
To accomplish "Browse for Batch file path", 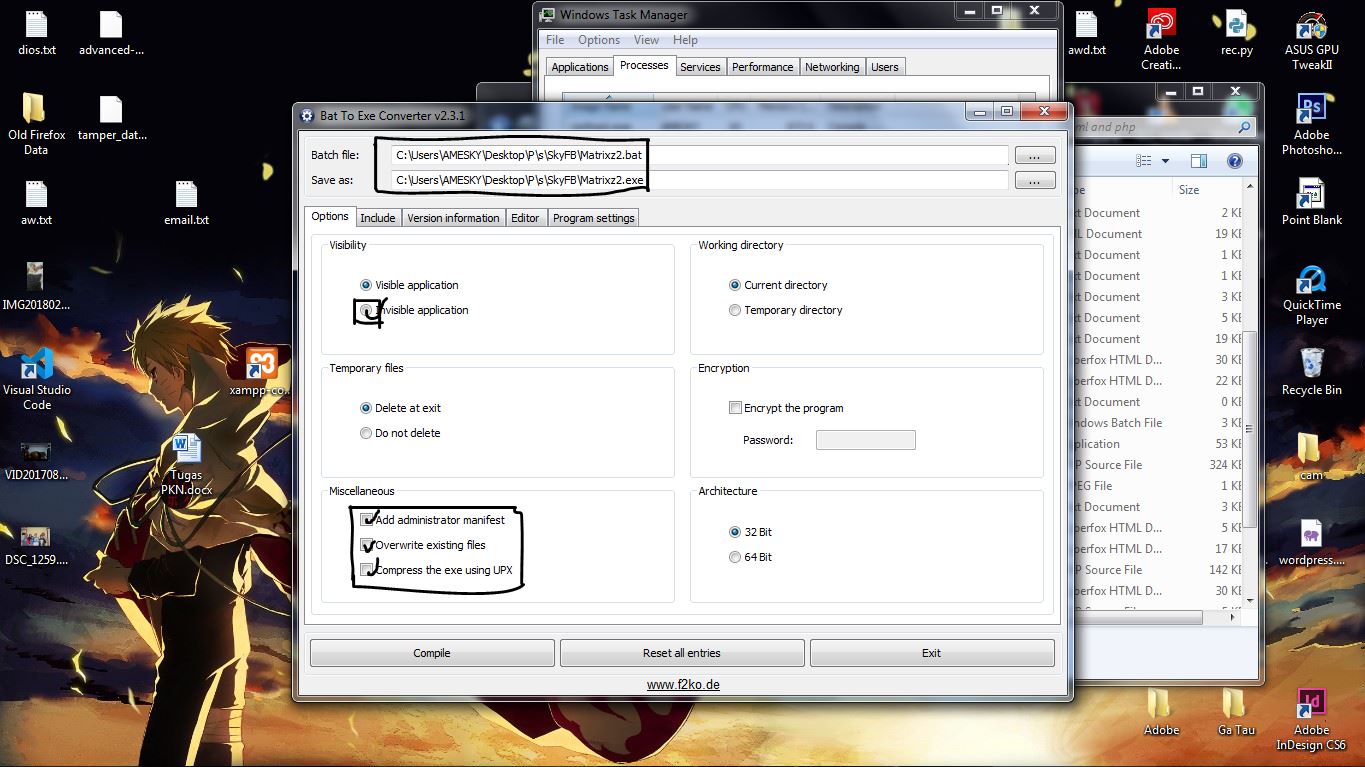I will click(x=1034, y=156).
